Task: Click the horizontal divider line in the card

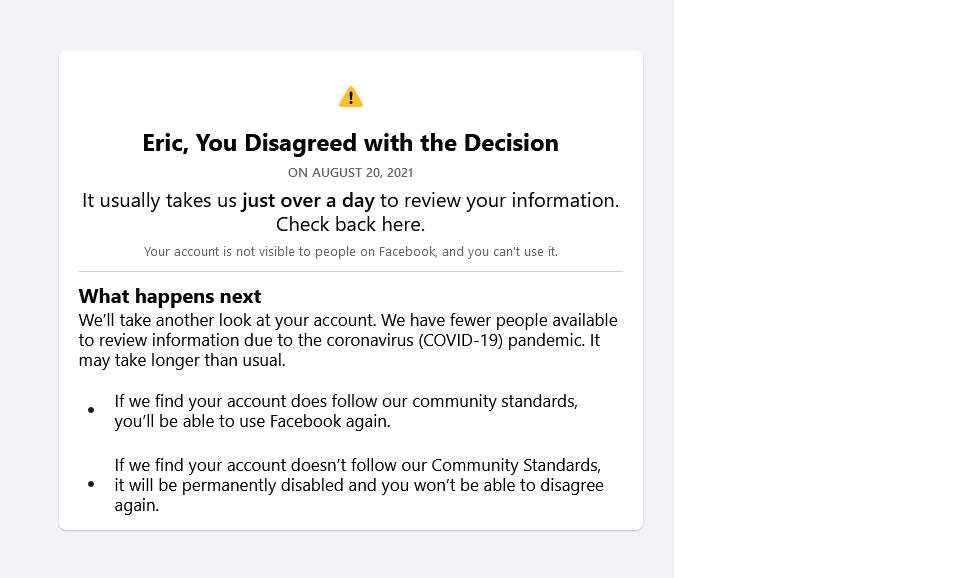Action: (350, 271)
